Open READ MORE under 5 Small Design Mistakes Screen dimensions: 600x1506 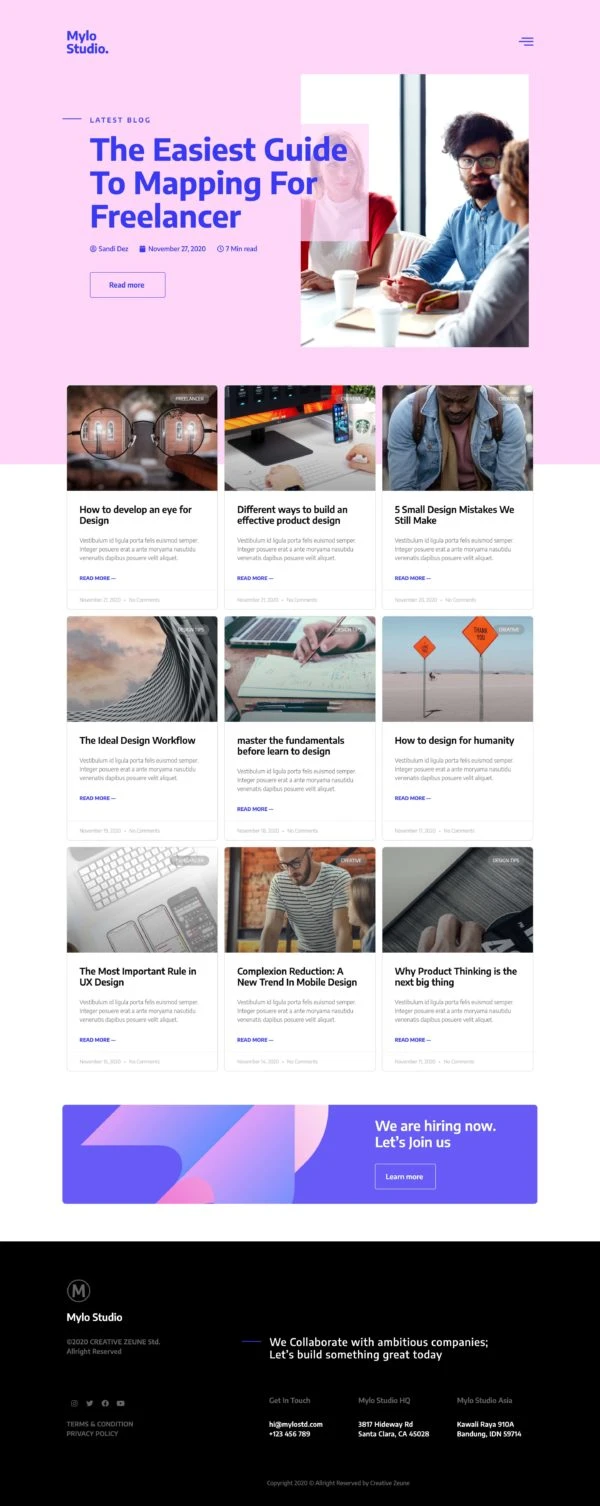pos(412,578)
